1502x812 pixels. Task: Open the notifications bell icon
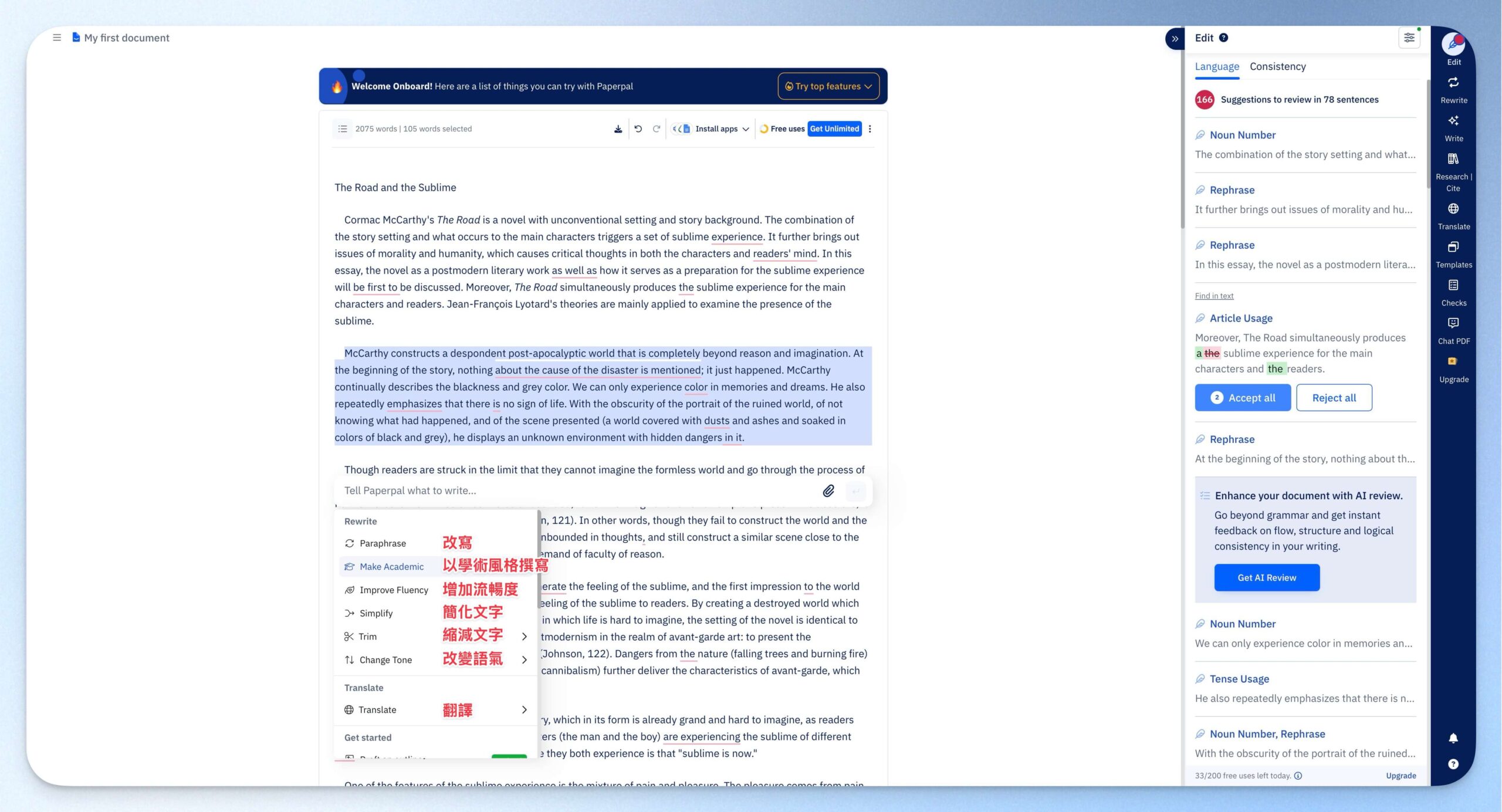click(x=1453, y=738)
